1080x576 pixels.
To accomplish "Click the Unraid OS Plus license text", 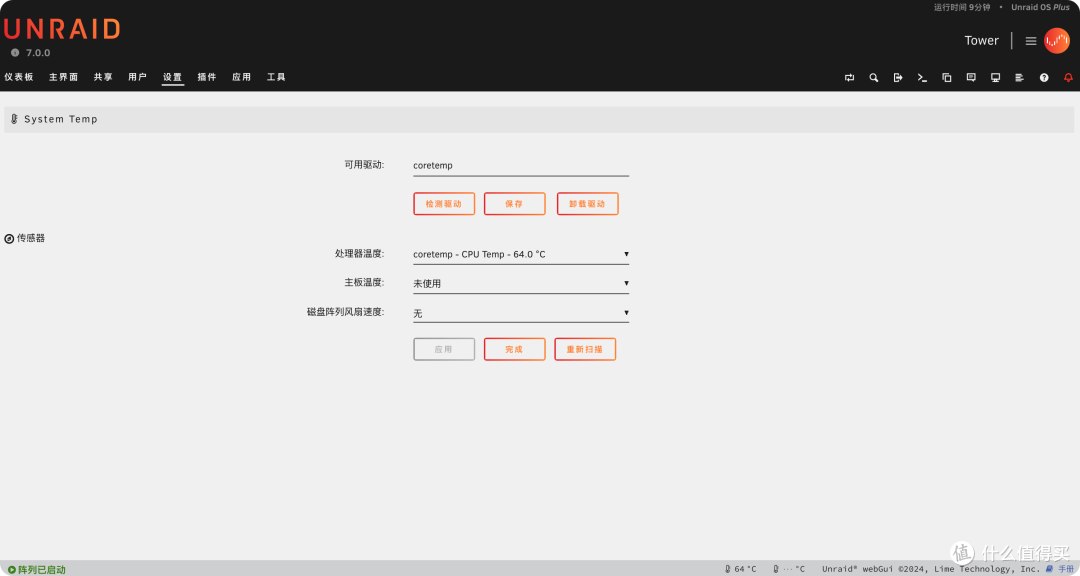I will pyautogui.click(x=1040, y=8).
